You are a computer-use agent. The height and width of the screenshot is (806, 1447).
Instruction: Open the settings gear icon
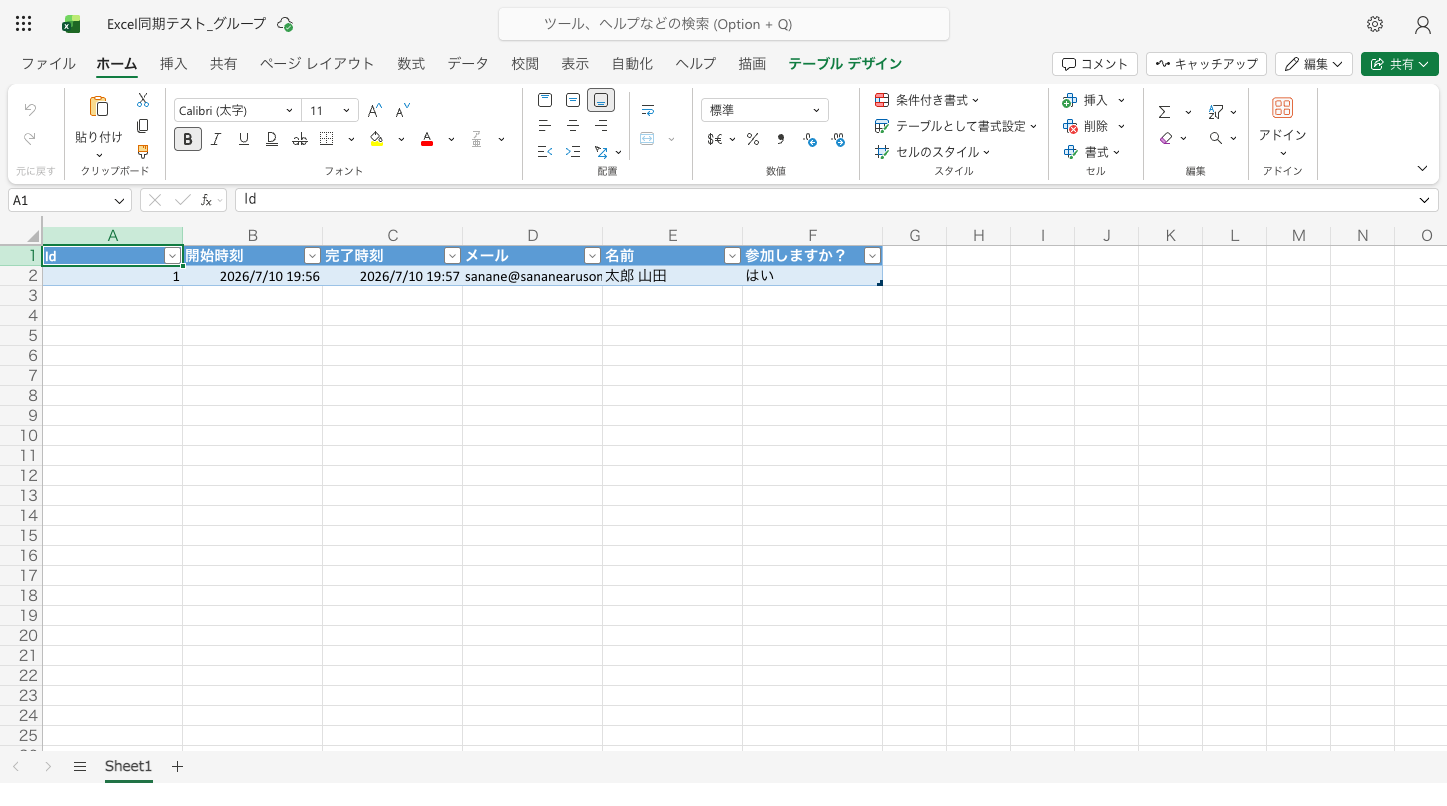coord(1375,24)
